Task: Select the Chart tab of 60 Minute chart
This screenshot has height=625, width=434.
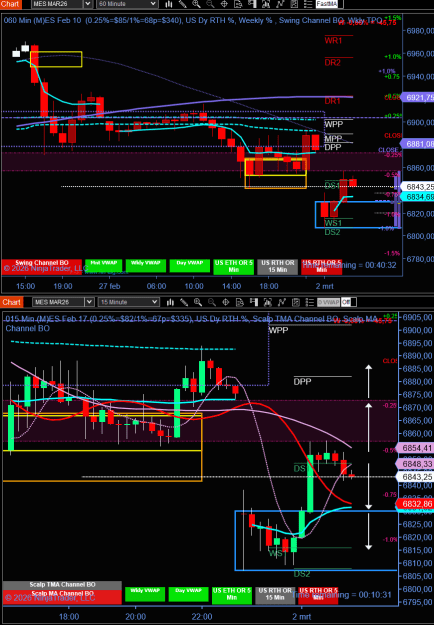Action: [x=10, y=4]
